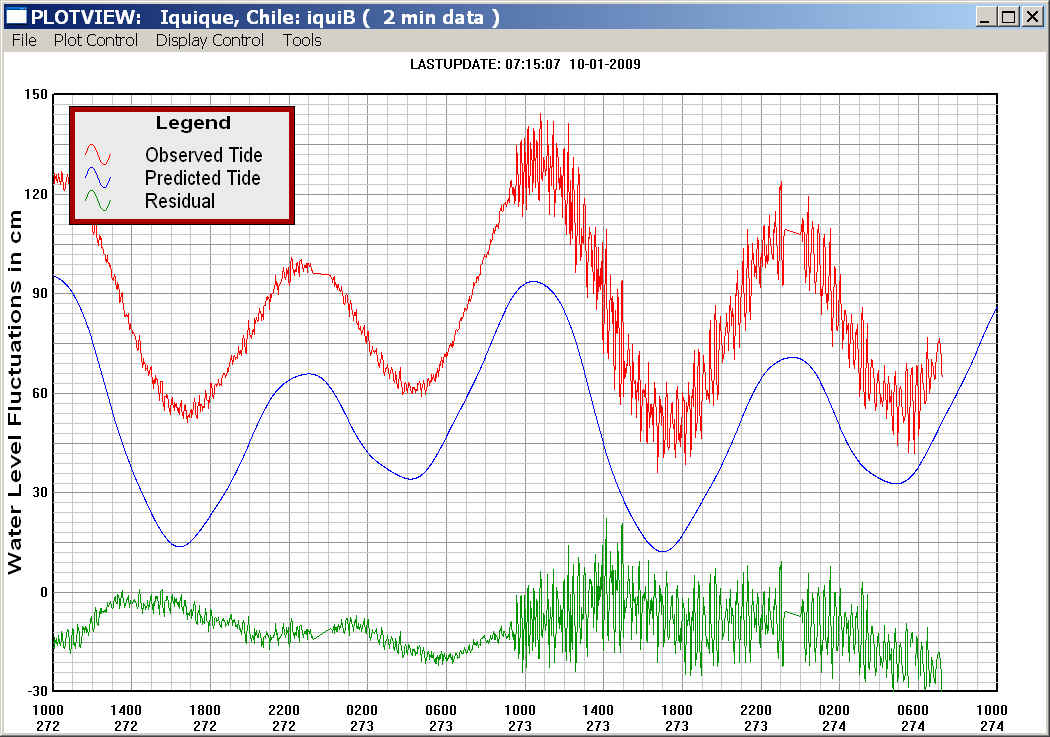The image size is (1050, 737).
Task: Click the Water Level Fluctuations axis label
Action: (x=15, y=392)
